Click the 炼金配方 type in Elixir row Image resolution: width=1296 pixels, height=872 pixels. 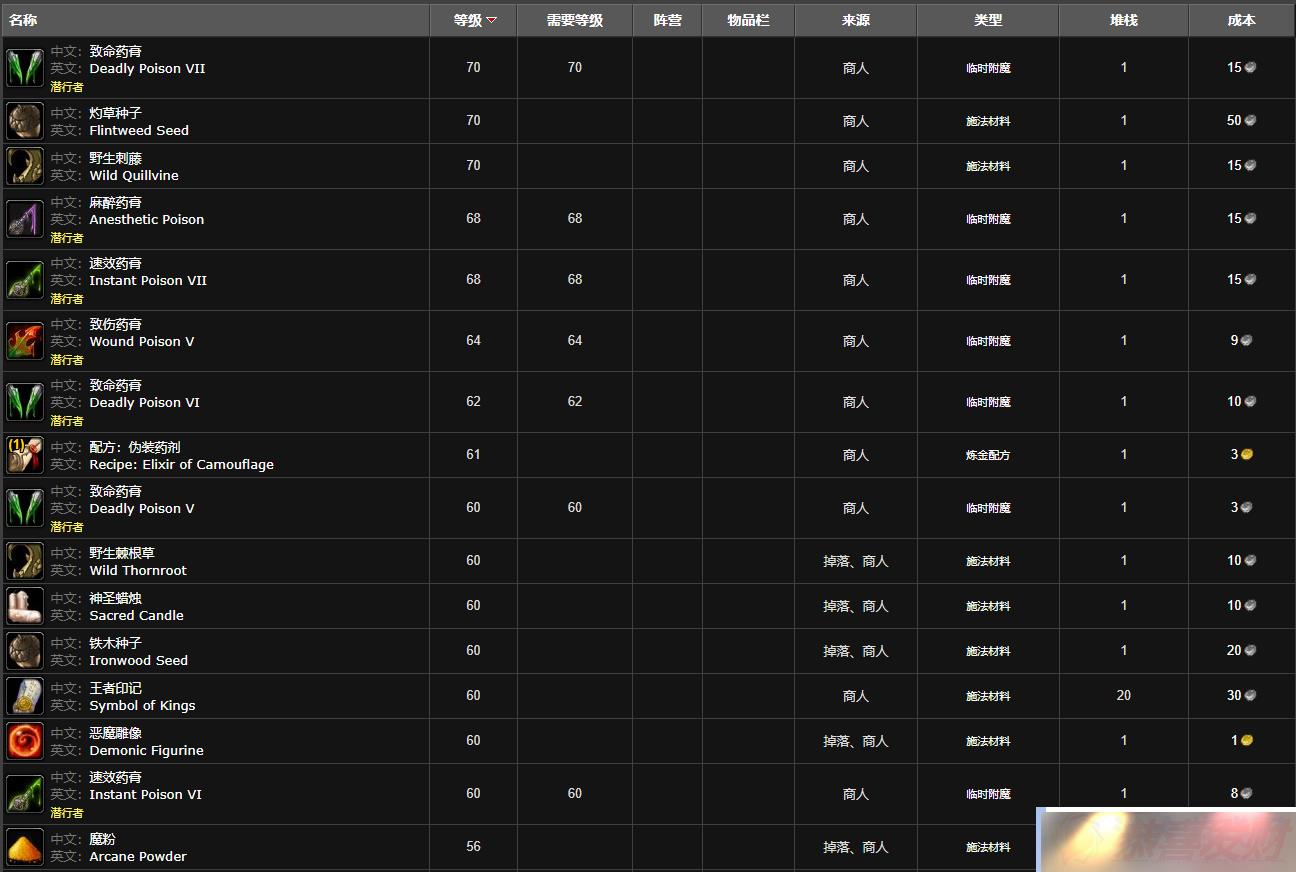[988, 455]
